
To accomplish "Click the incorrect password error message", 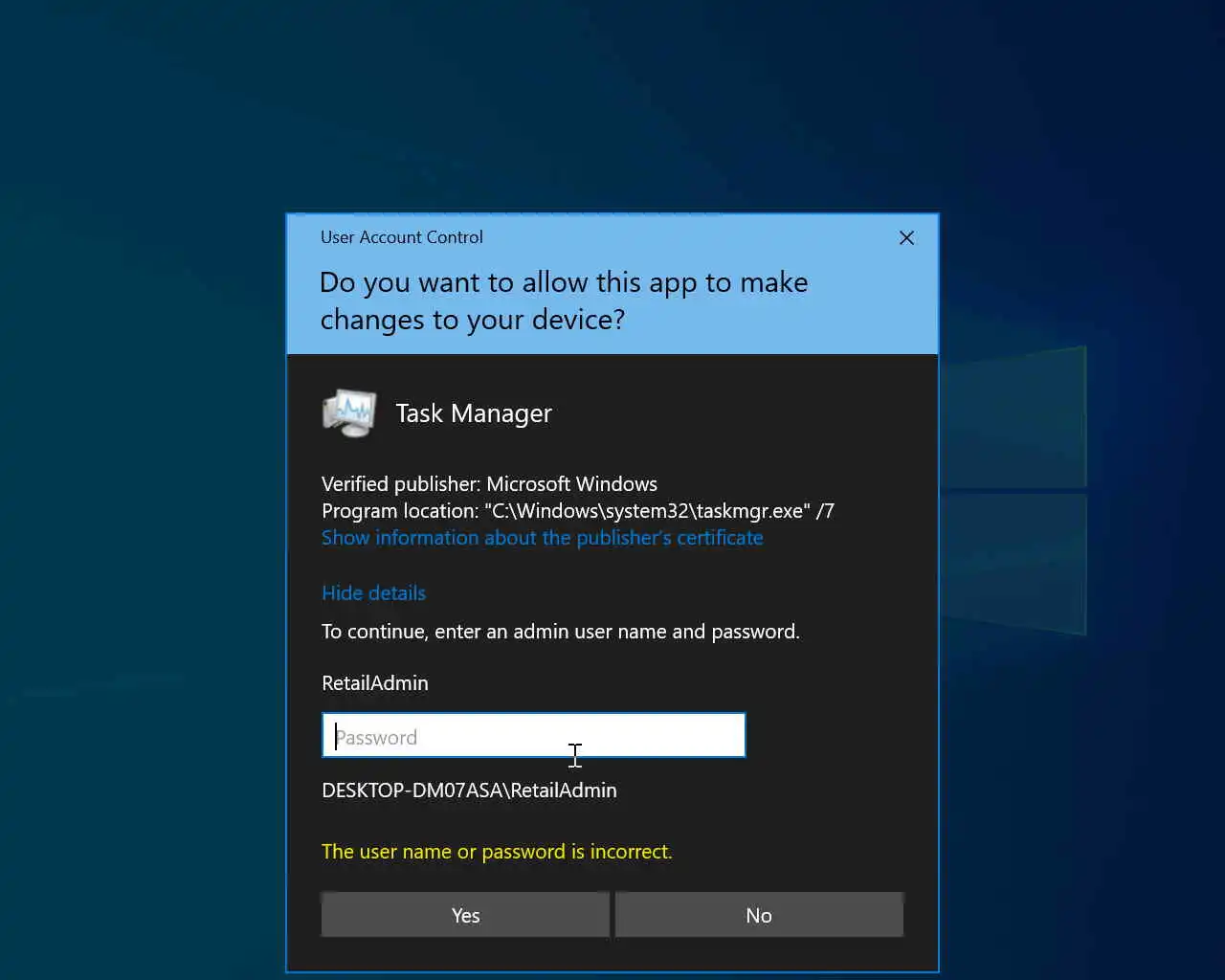I will 497,852.
